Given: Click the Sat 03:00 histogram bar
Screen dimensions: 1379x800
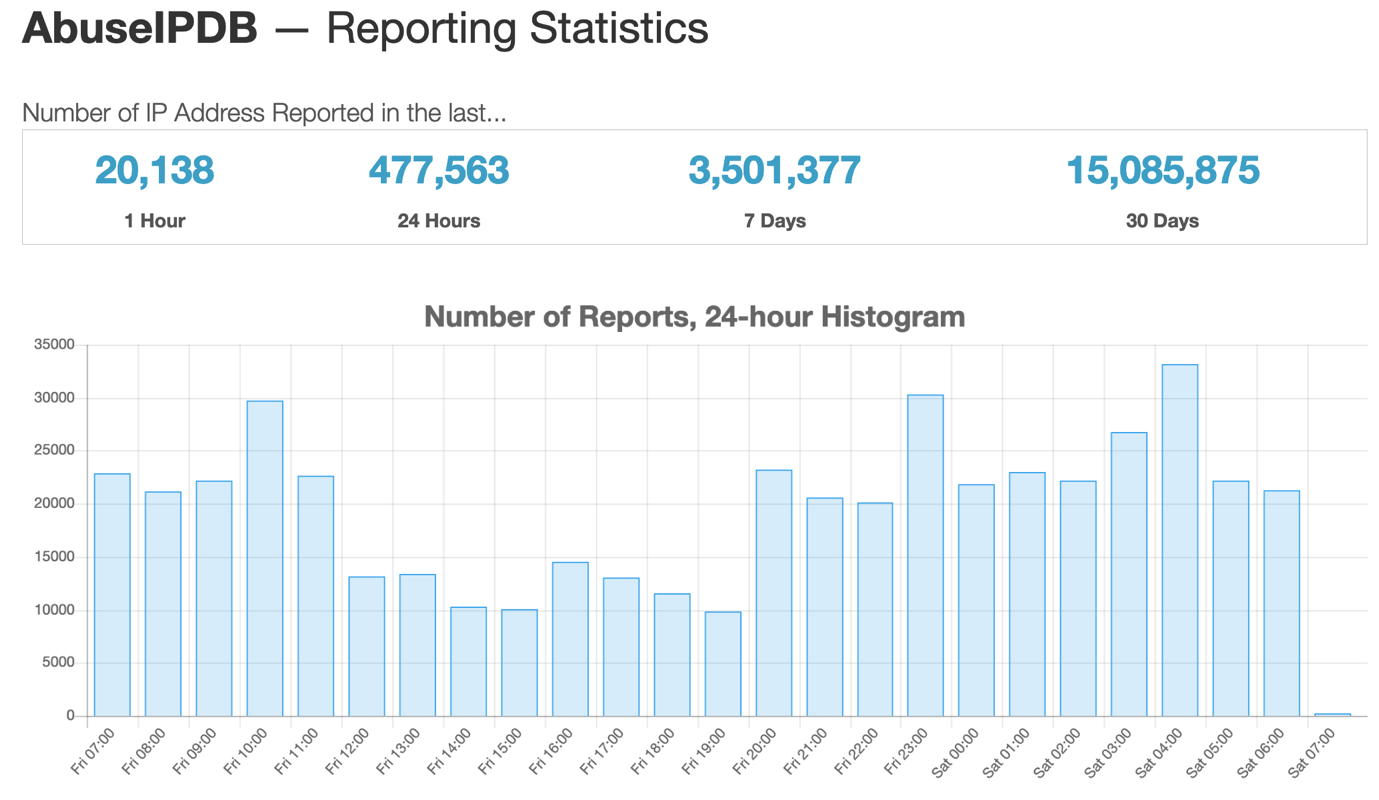Looking at the screenshot, I should click(x=1130, y=574).
